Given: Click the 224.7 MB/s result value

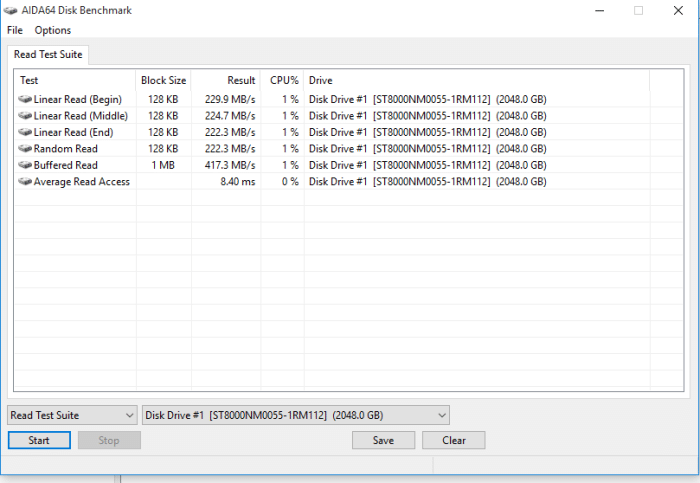Looking at the screenshot, I should pyautogui.click(x=230, y=116).
